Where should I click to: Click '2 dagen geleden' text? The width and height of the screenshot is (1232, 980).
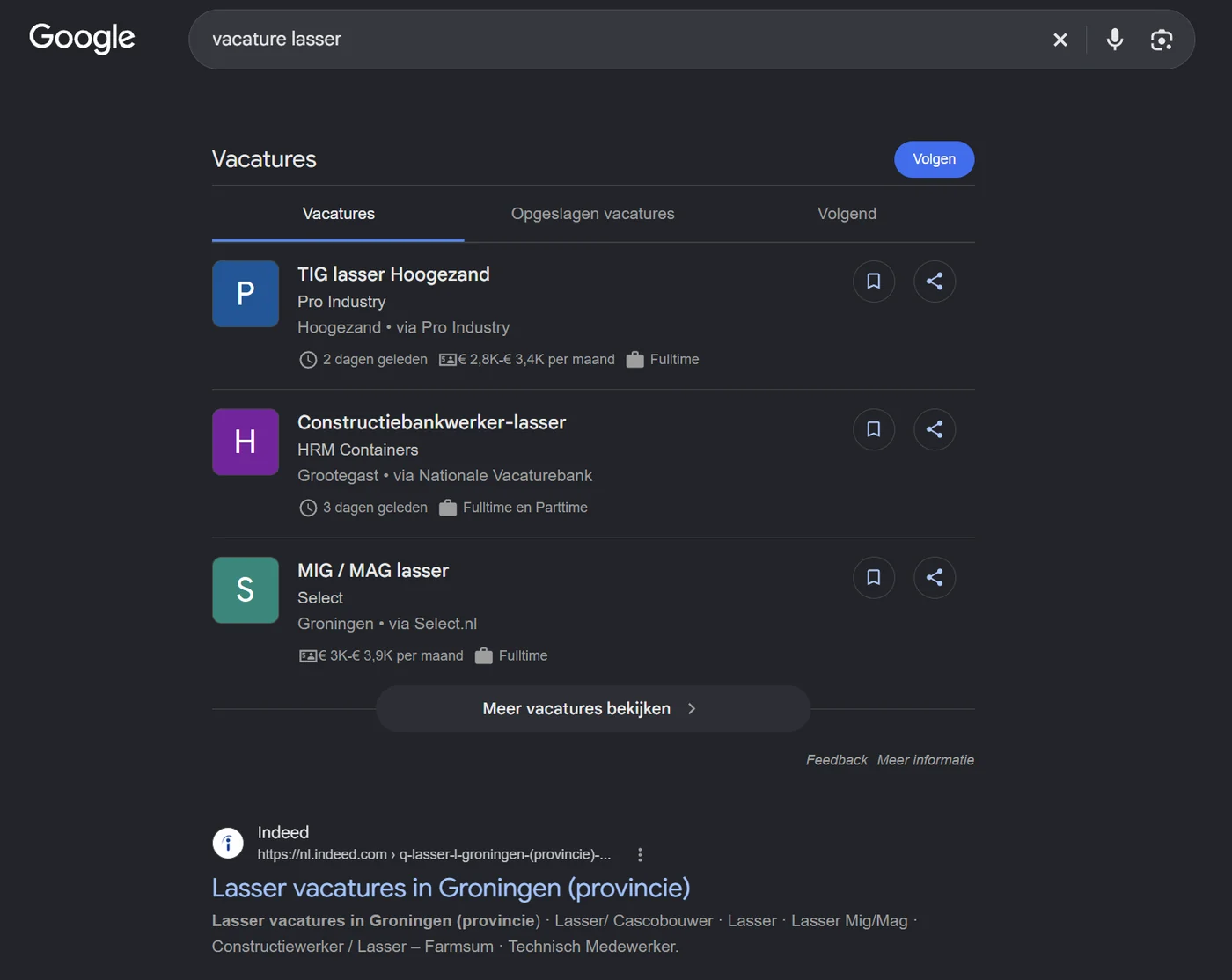[375, 360]
